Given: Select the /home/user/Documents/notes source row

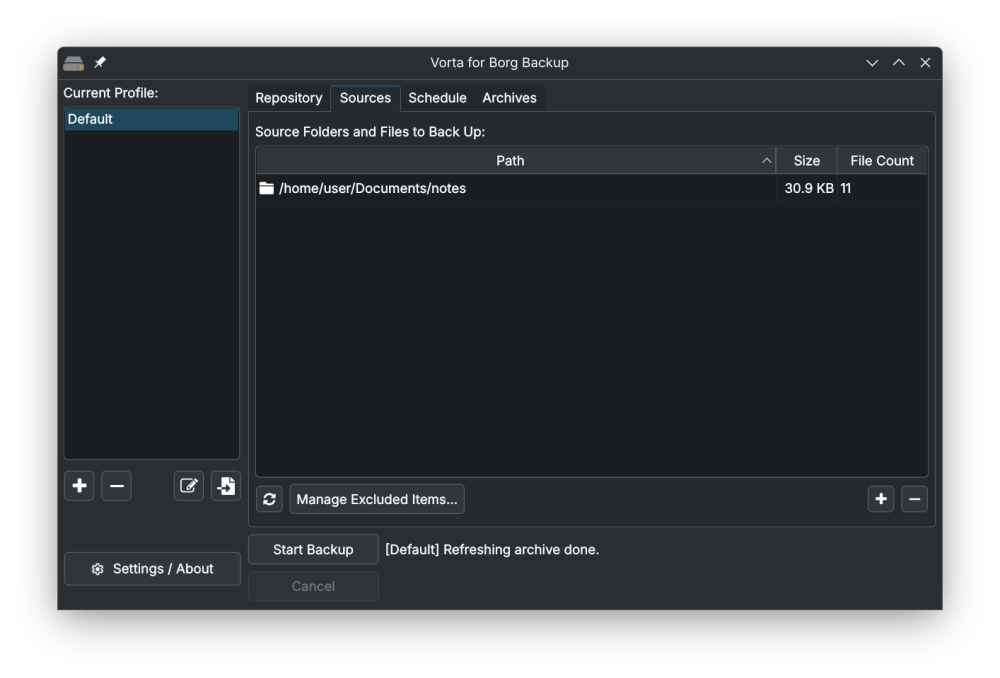Looking at the screenshot, I should click(372, 188).
